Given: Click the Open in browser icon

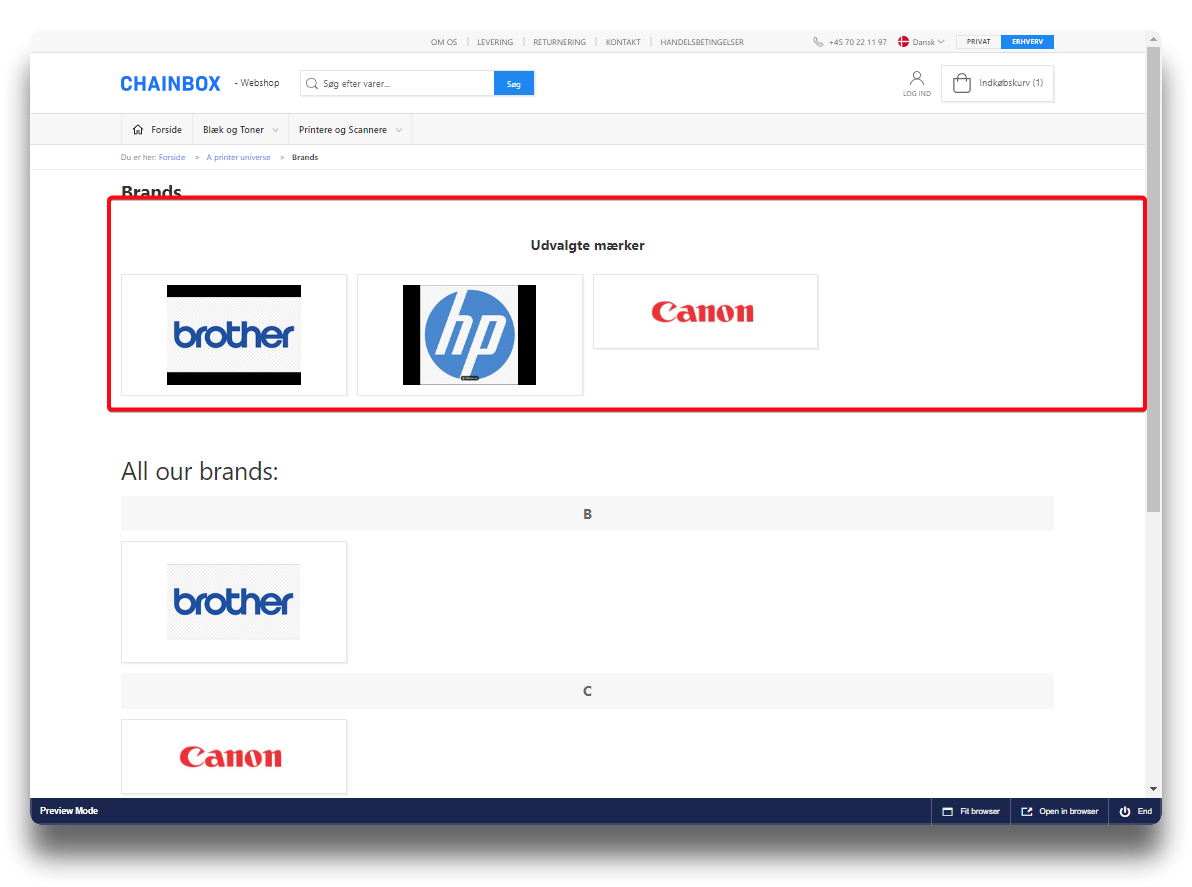Looking at the screenshot, I should [1026, 811].
